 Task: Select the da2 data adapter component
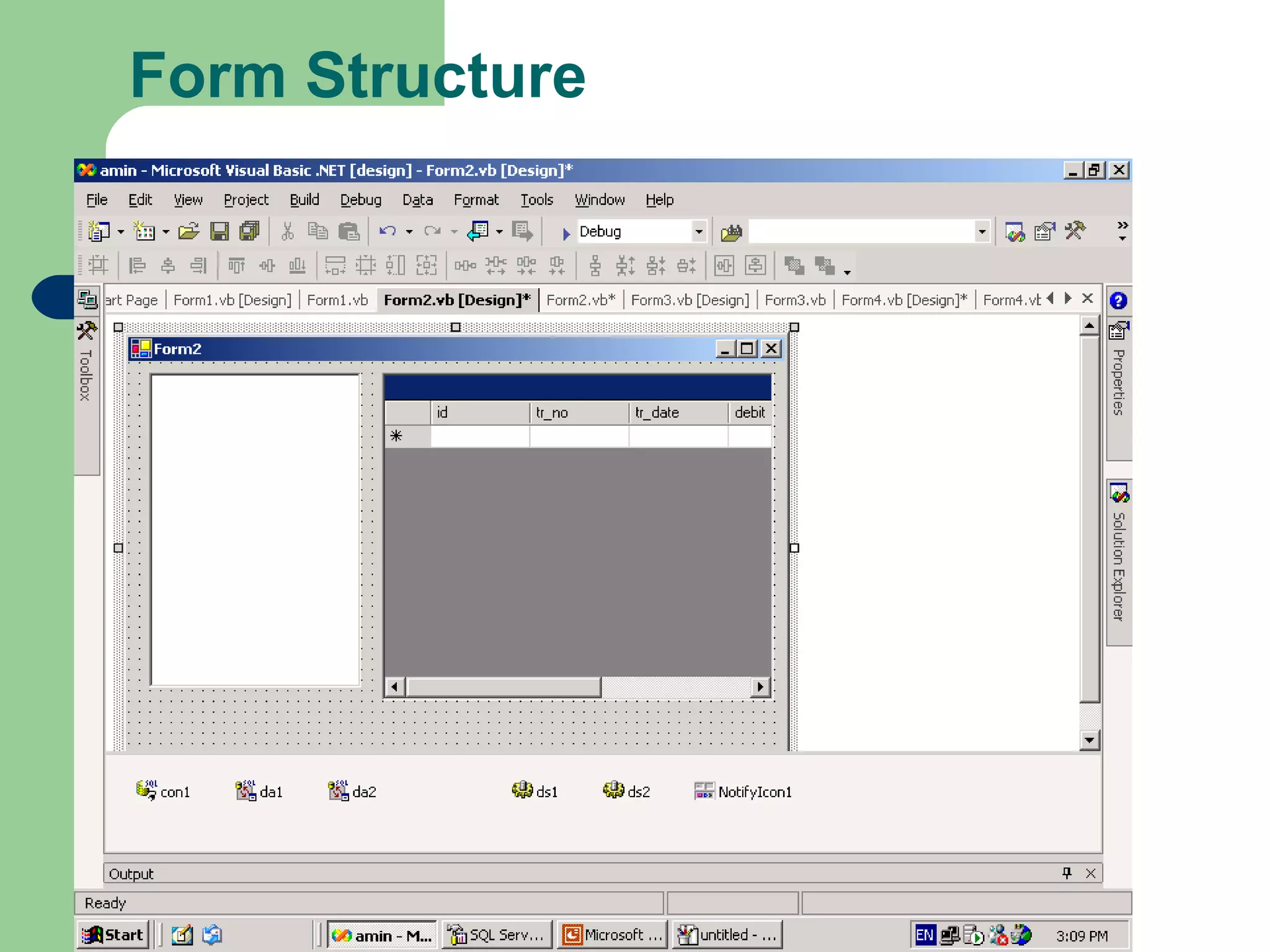pos(352,791)
